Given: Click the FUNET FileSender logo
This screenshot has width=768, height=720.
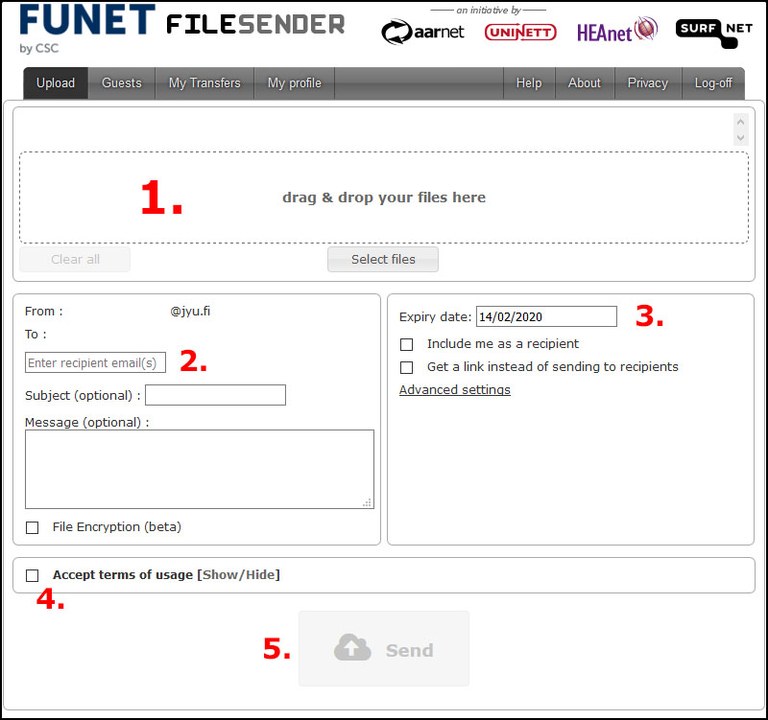Looking at the screenshot, I should point(182,27).
